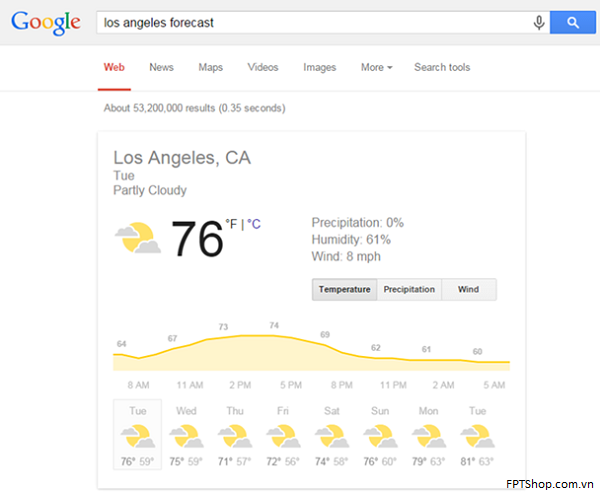Switch temperature units to °F

point(231,224)
